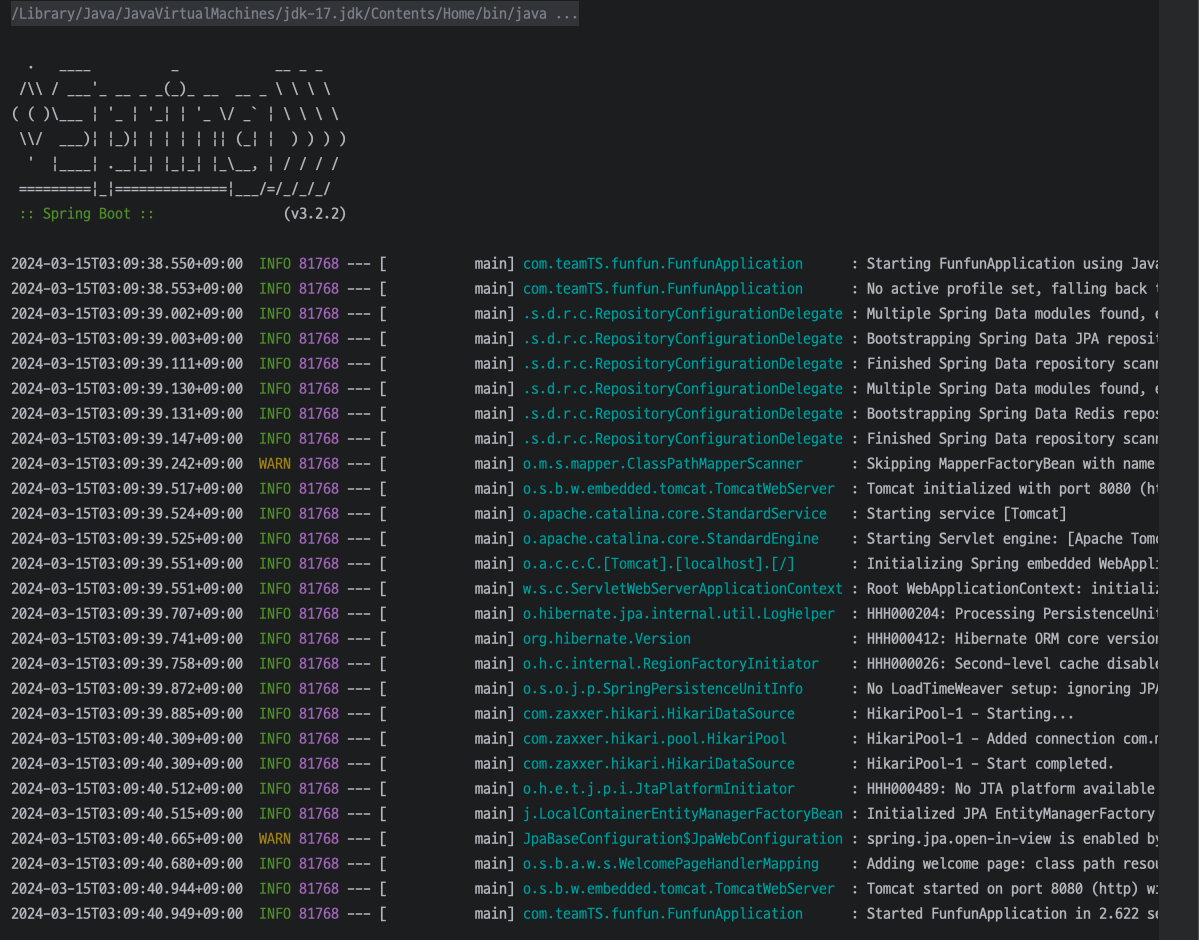Click timestamp ending 39.002+09:00
Viewport: 1199px width, 940px height.
[x=127, y=314]
